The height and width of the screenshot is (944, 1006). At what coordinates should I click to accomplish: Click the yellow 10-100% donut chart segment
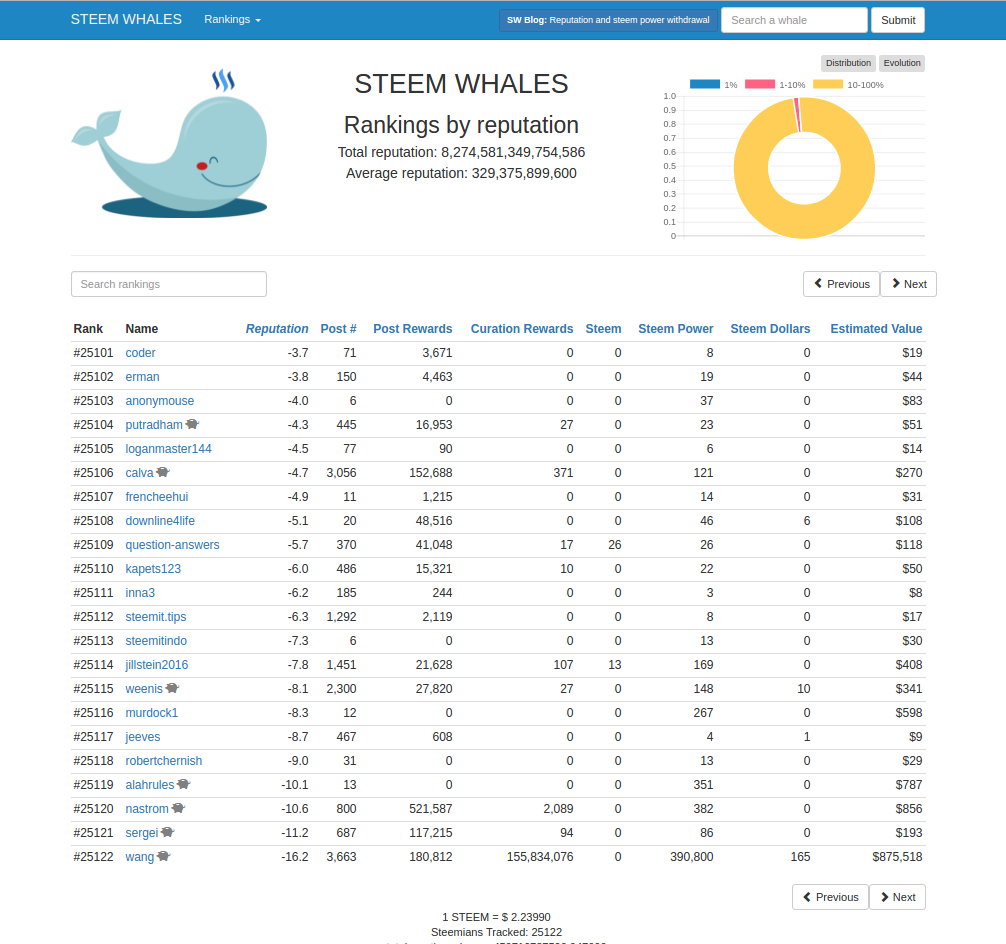tap(805, 220)
